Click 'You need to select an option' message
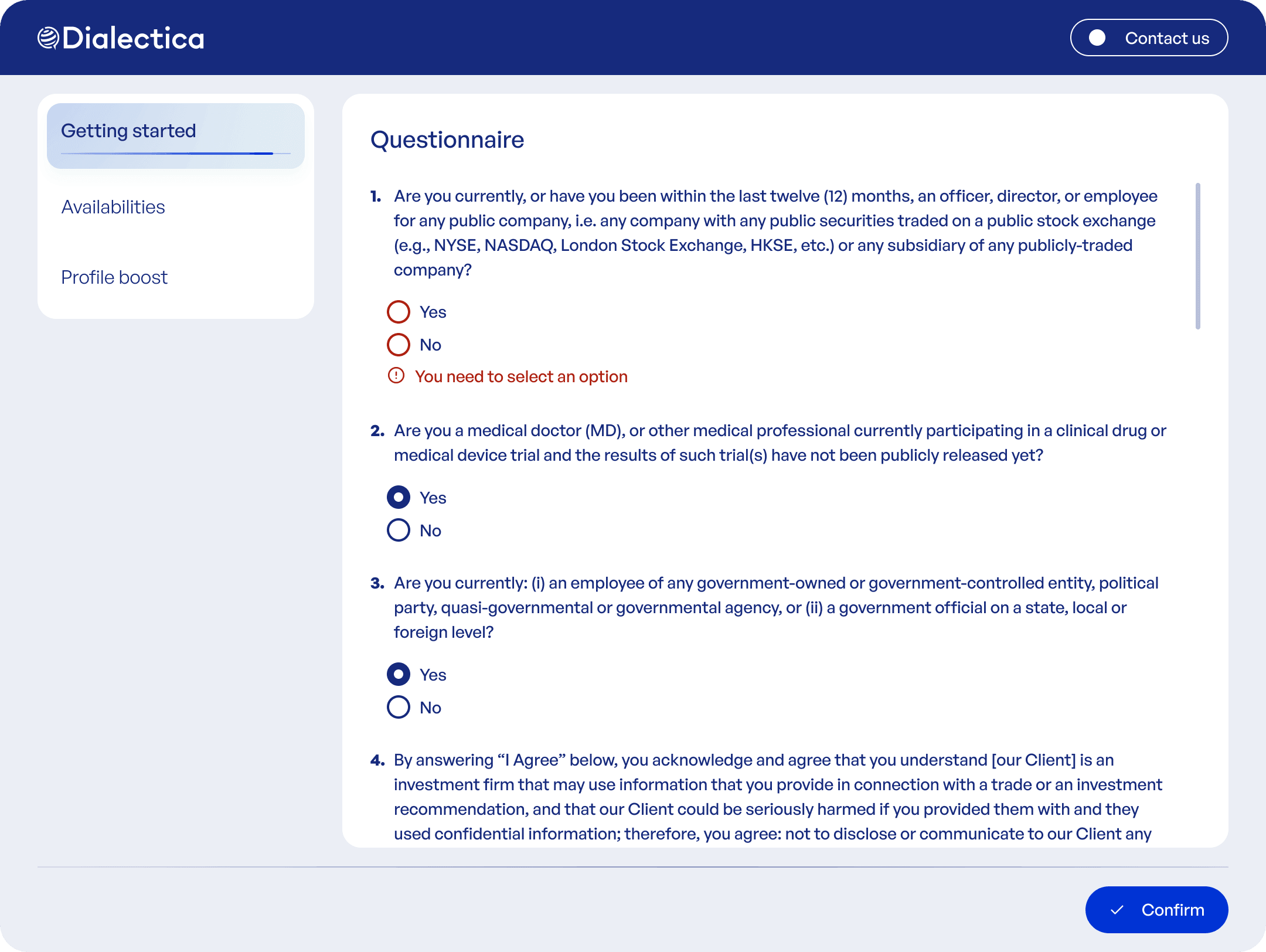The width and height of the screenshot is (1266, 952). pos(521,376)
